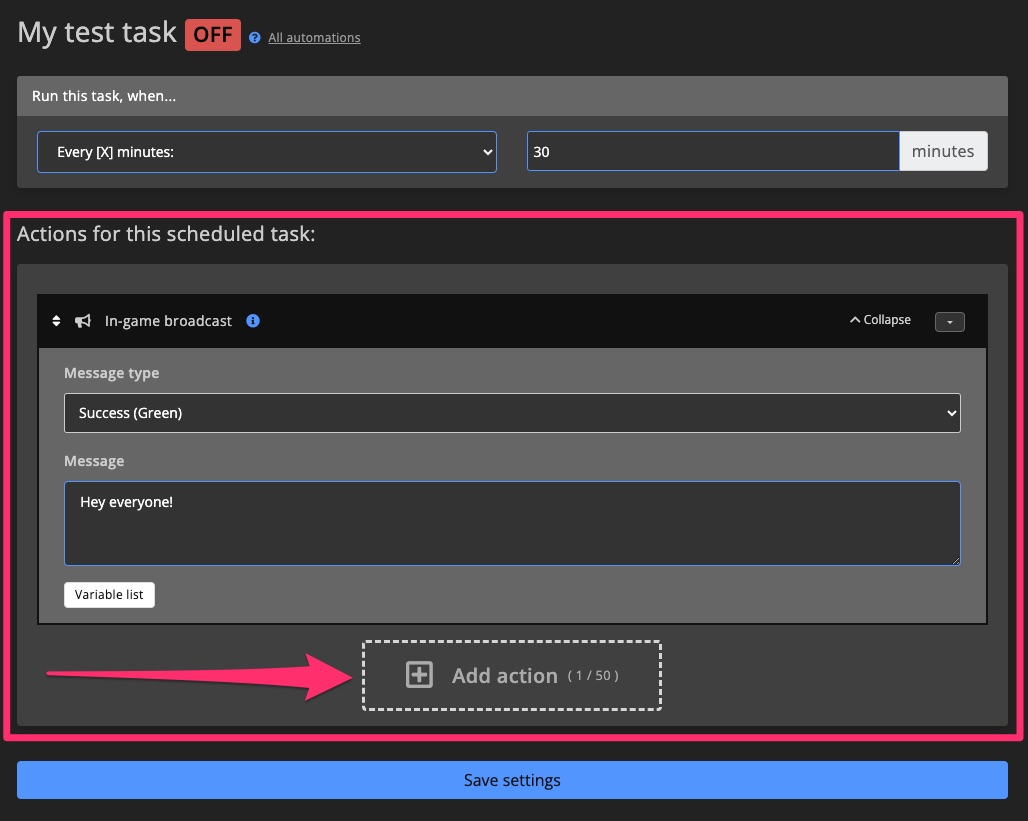Viewport: 1028px width, 821px height.
Task: Open the Every [X] minutes trigger dropdown
Action: (267, 151)
